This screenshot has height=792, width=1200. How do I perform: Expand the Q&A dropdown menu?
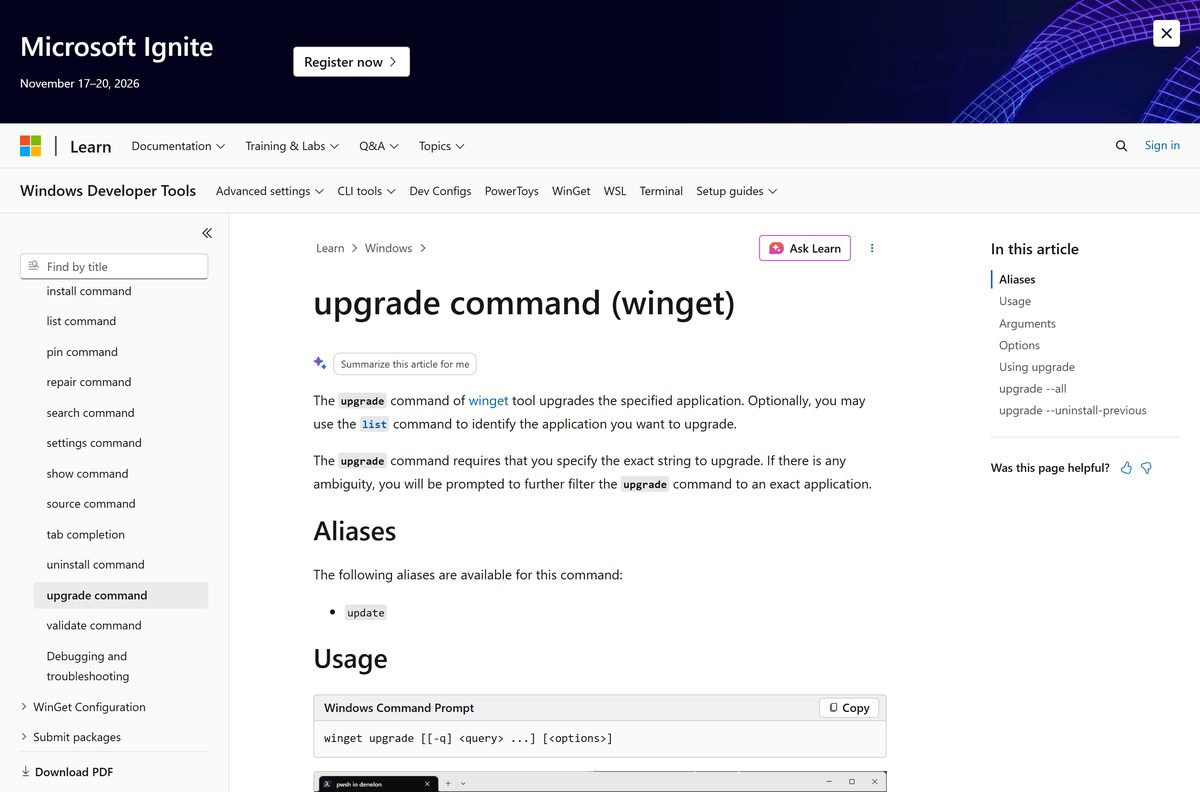(379, 146)
